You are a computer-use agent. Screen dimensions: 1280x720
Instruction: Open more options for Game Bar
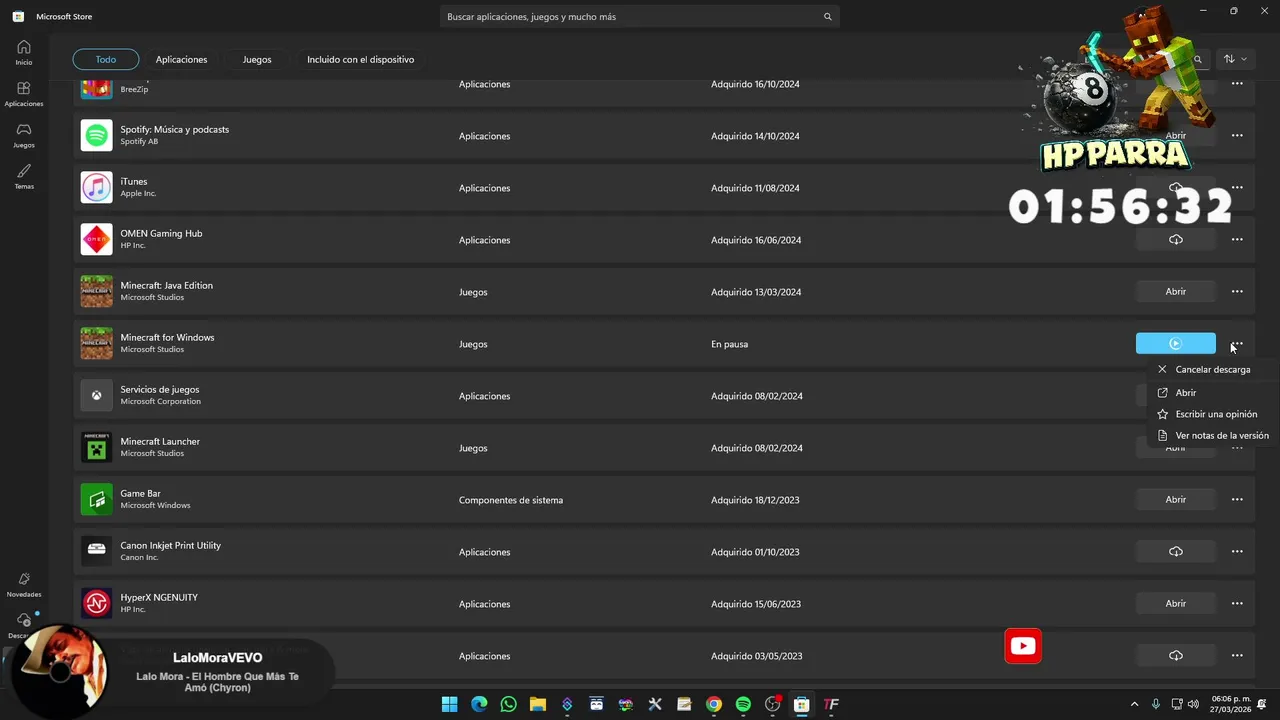click(1237, 500)
